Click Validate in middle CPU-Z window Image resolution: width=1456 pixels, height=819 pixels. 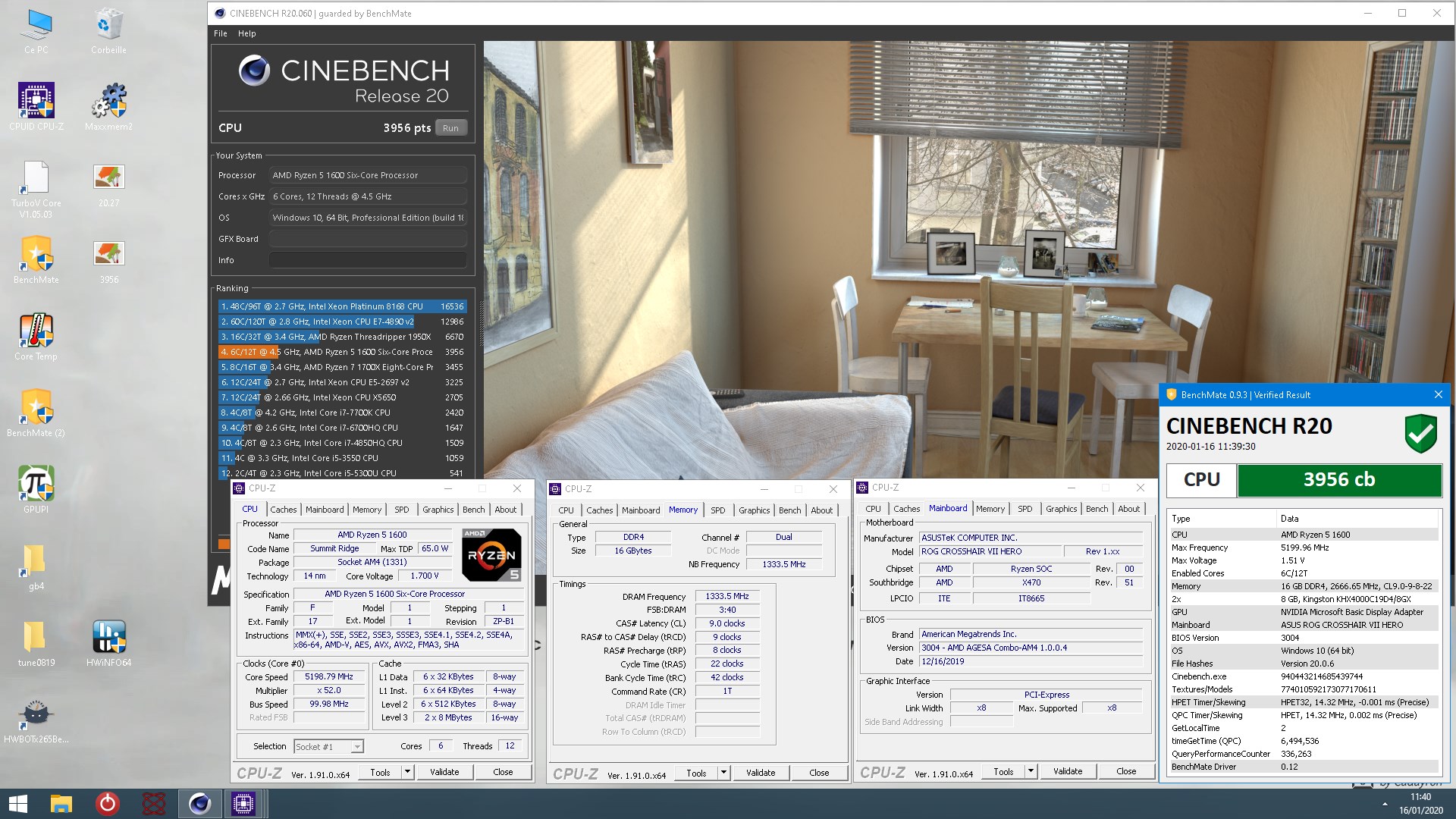pos(761,773)
